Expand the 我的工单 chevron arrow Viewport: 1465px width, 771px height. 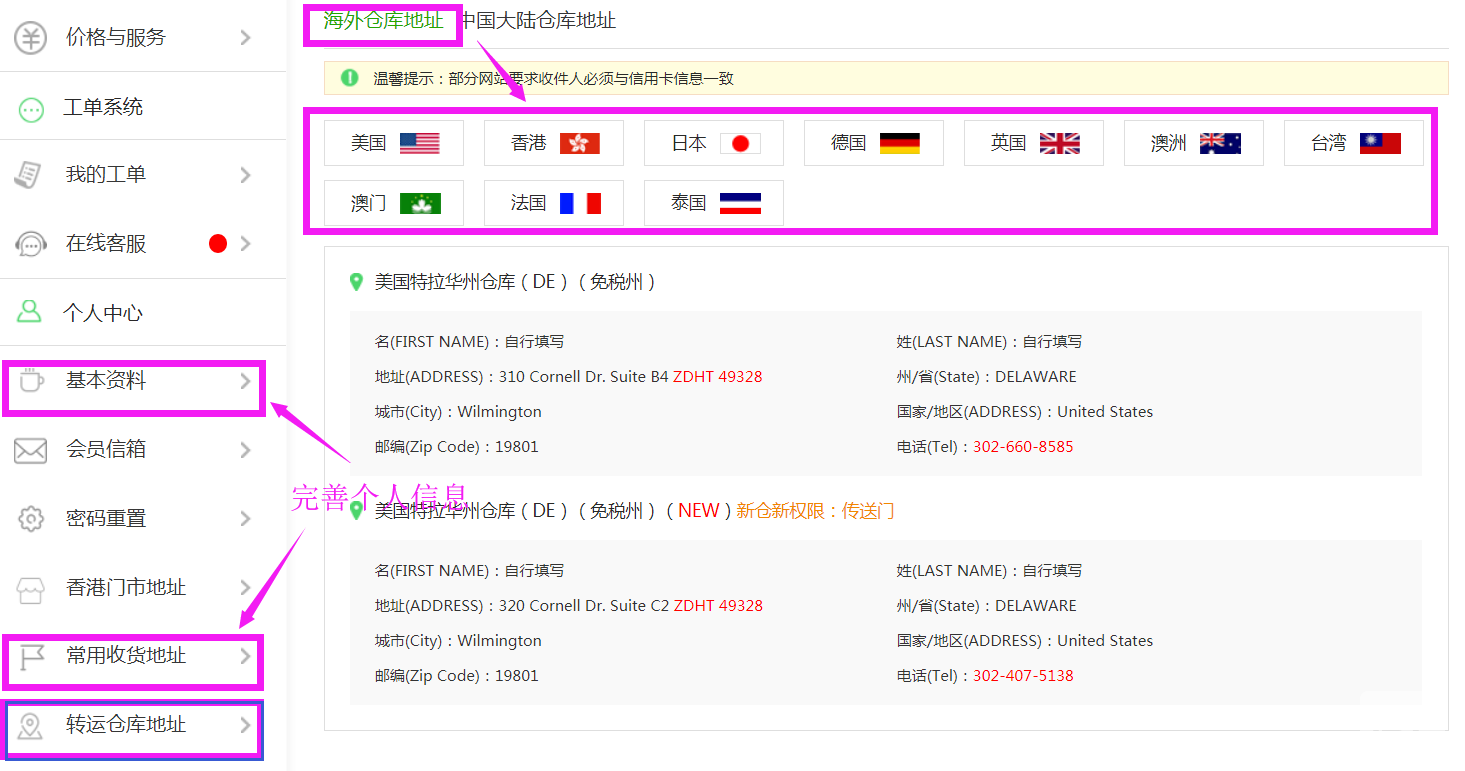tap(246, 175)
